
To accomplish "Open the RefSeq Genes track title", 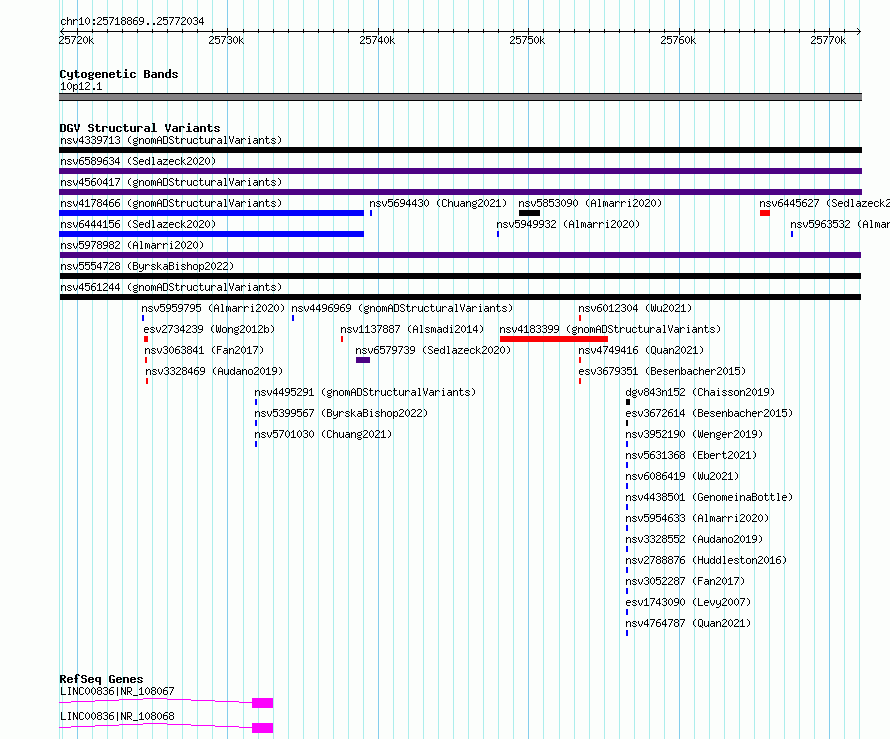I will (x=102, y=679).
